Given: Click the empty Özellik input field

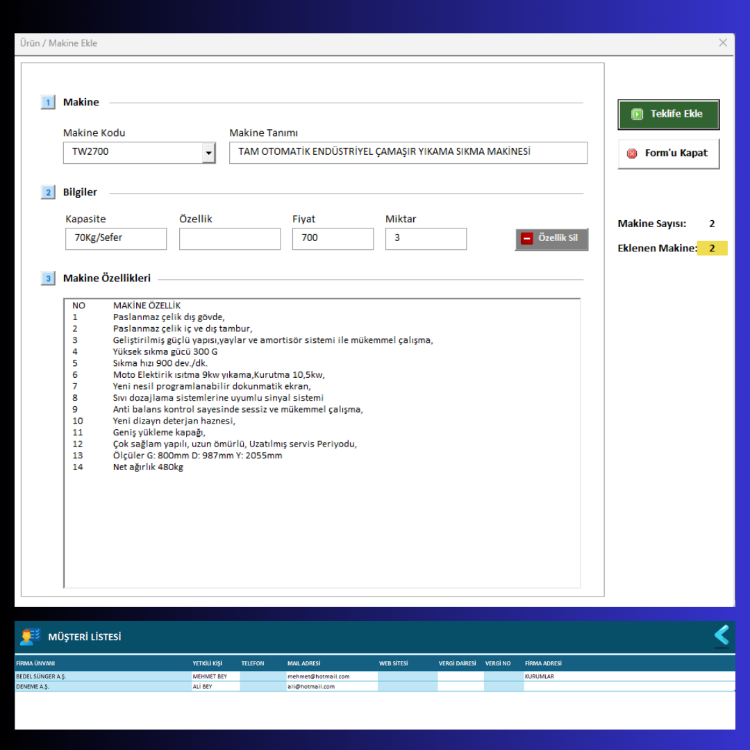Looking at the screenshot, I should [x=230, y=238].
